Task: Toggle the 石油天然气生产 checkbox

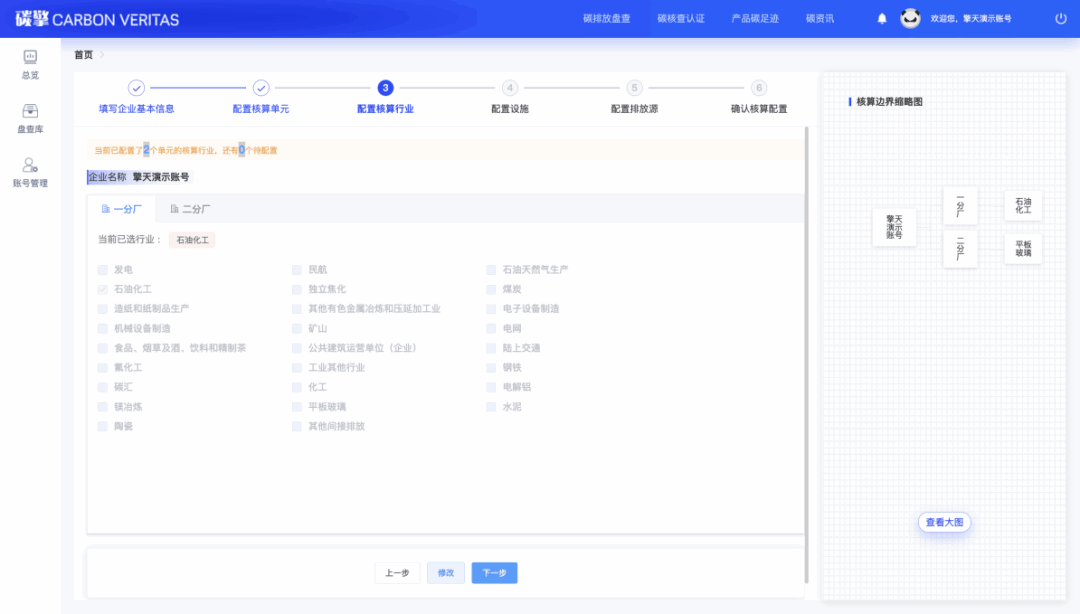Action: click(x=491, y=269)
